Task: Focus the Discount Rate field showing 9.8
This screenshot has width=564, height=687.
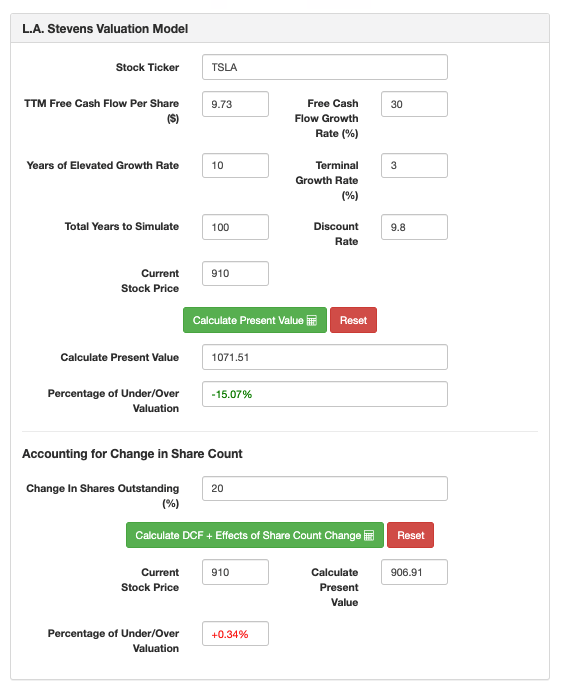Action: tap(414, 227)
